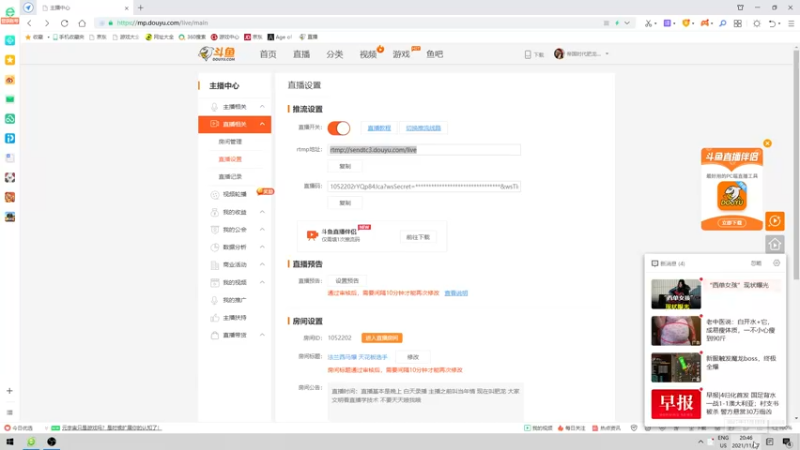Open the user account dropdown arrow in header
Viewport: 800px width, 450px height.
coord(607,54)
